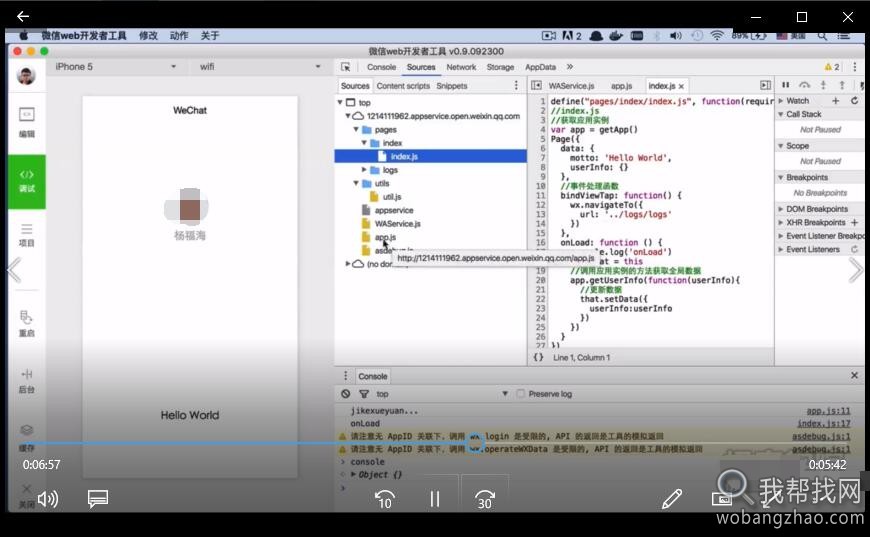Open the console context top dropdown
The image size is (870, 537).
[x=442, y=394]
